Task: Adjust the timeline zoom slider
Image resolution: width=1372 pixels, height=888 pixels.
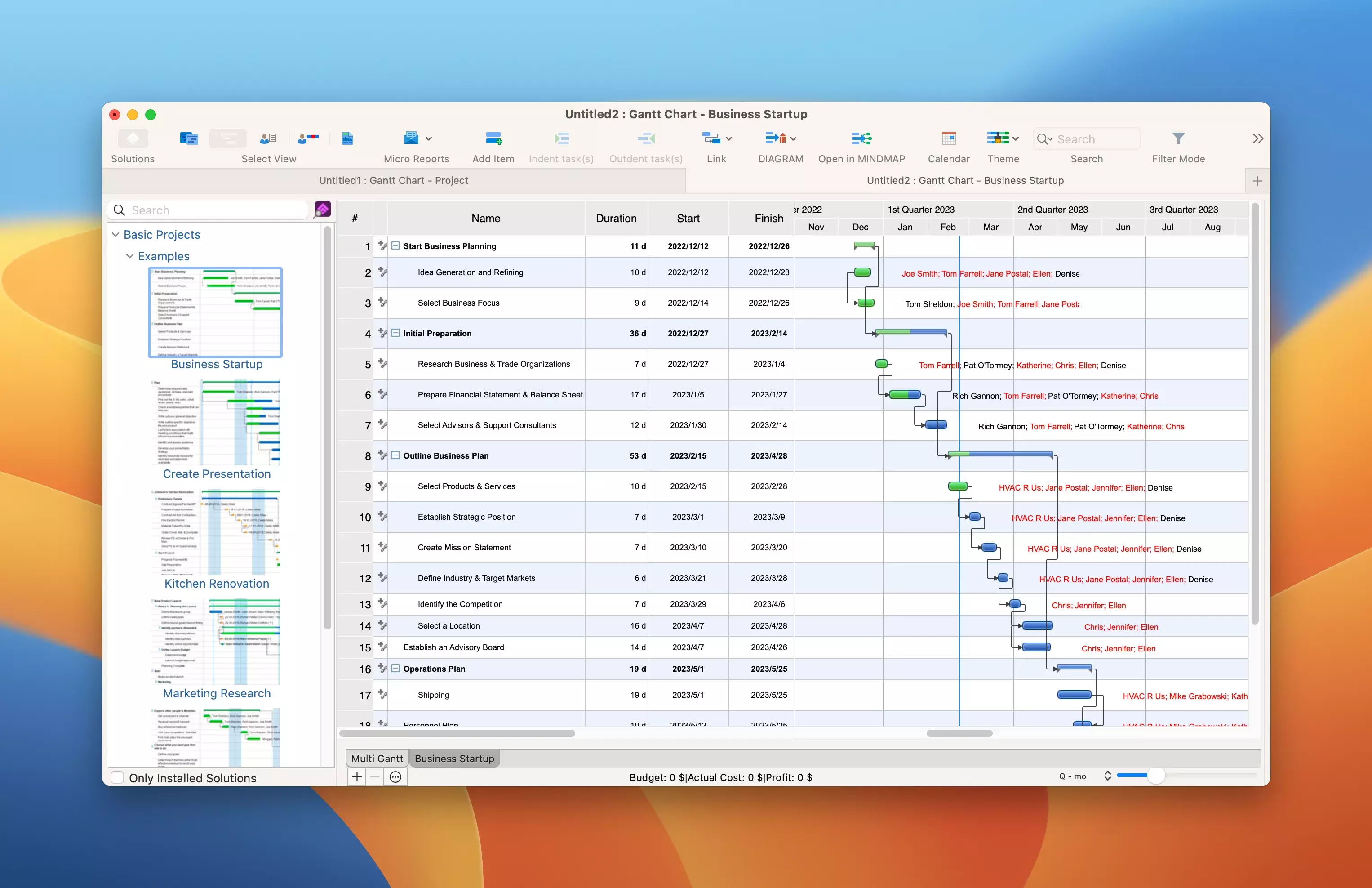Action: [x=1155, y=776]
